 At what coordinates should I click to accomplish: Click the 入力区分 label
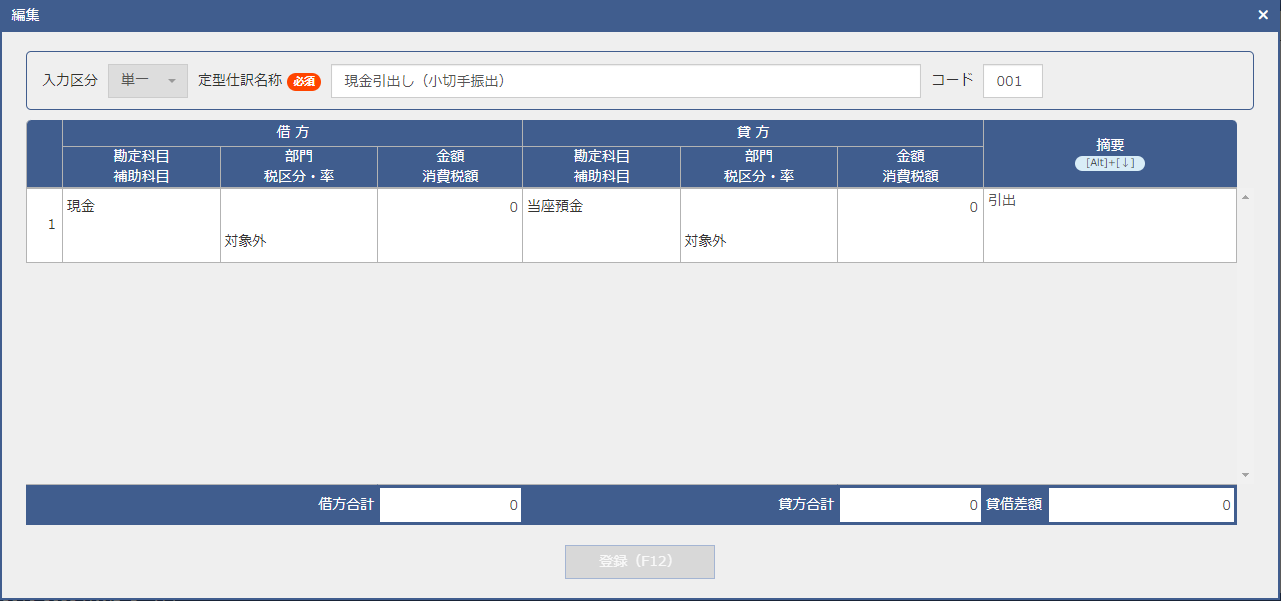coord(70,81)
